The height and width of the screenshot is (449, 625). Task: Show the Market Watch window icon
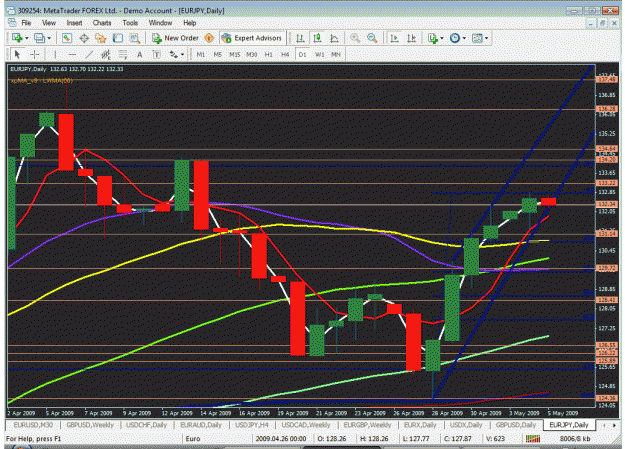coord(67,38)
